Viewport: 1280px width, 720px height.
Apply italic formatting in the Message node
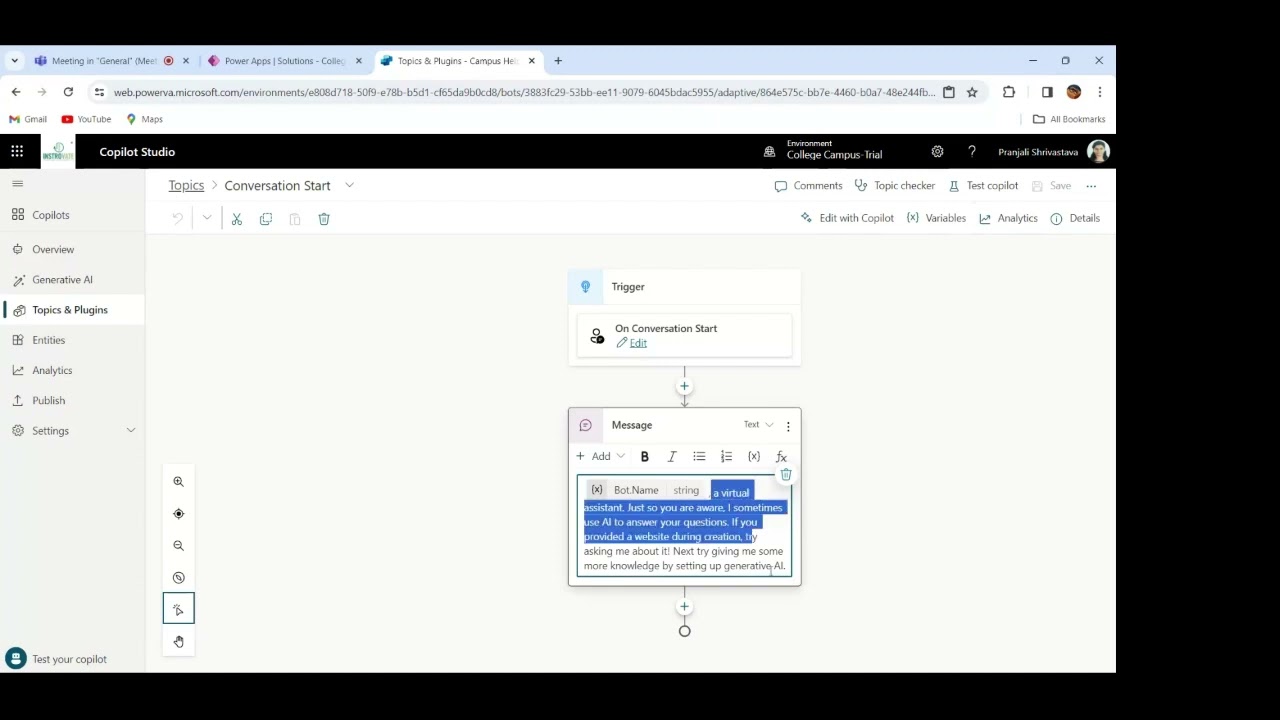672,457
